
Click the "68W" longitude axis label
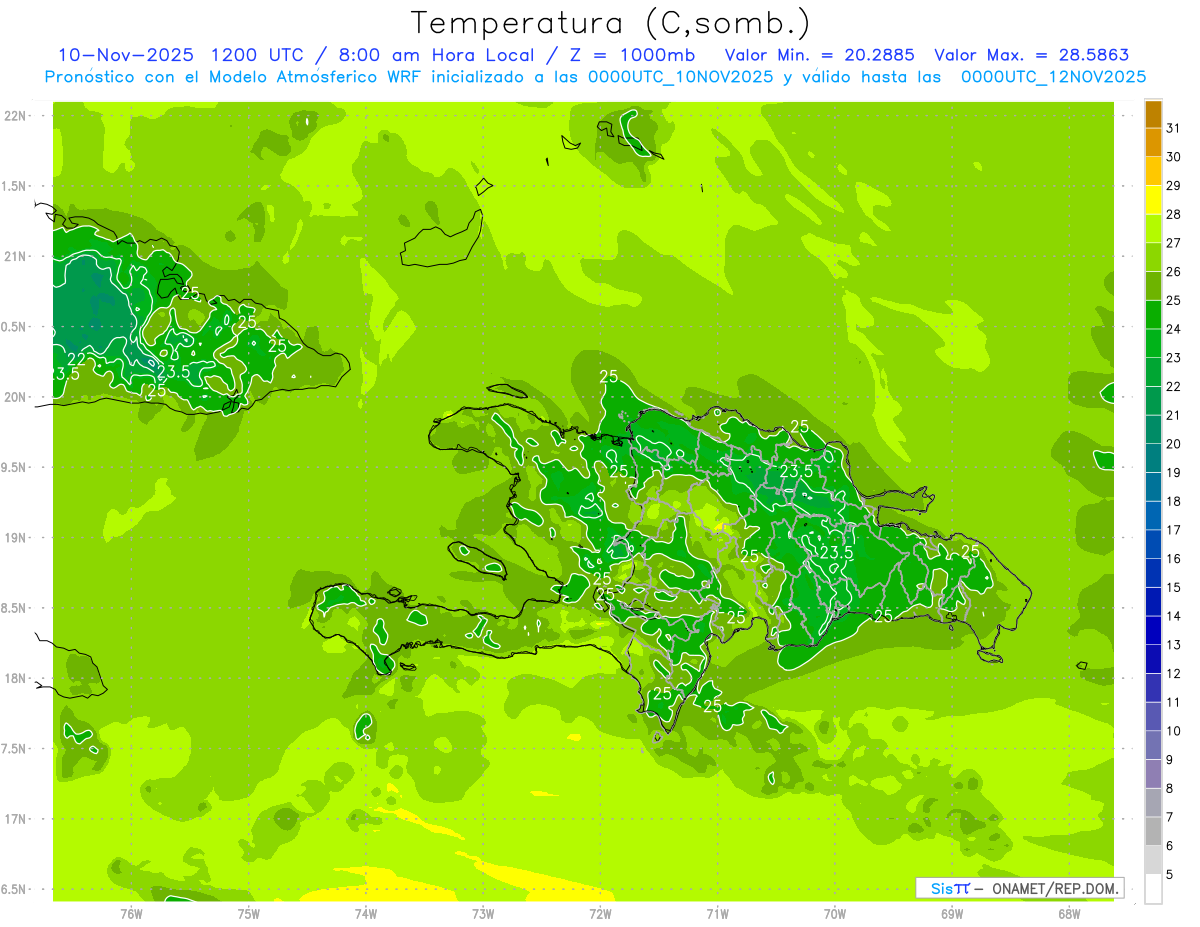pos(1069,913)
